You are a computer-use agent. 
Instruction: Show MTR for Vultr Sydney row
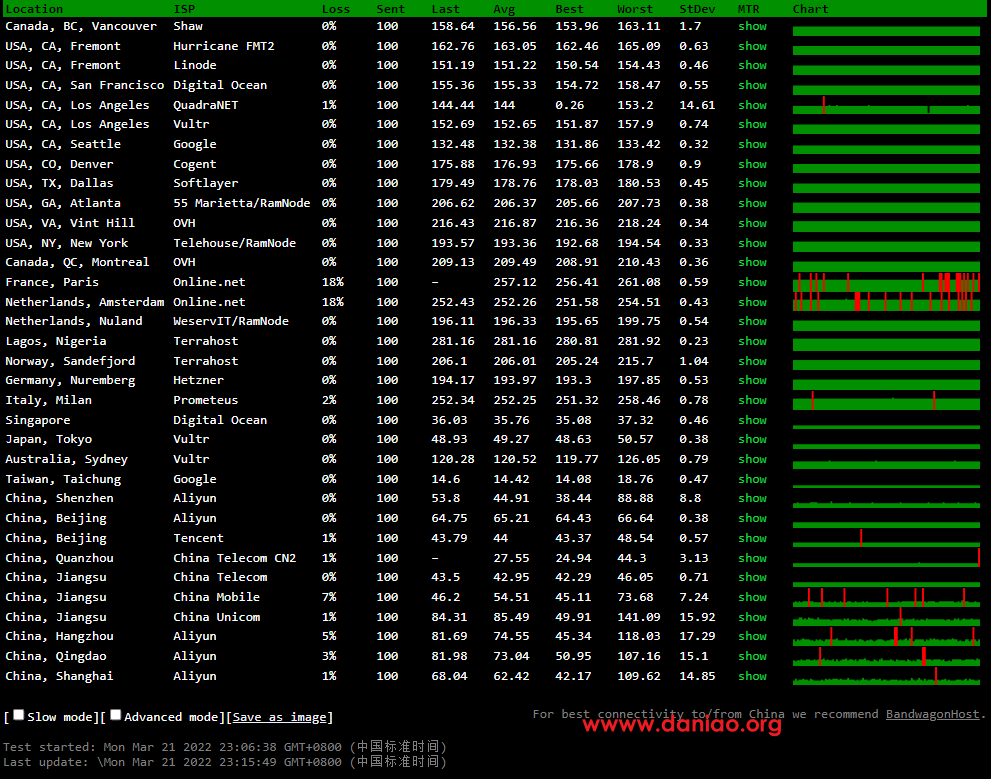coord(752,459)
